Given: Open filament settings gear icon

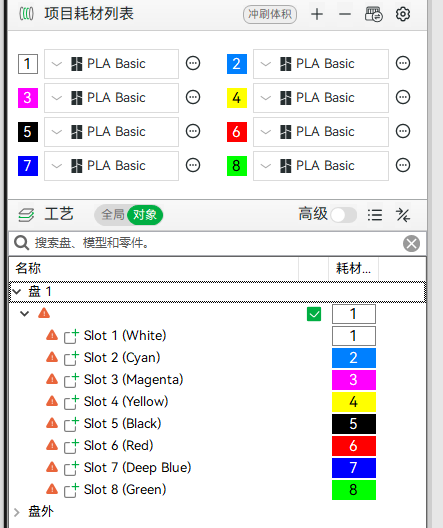Looking at the screenshot, I should click(x=403, y=14).
